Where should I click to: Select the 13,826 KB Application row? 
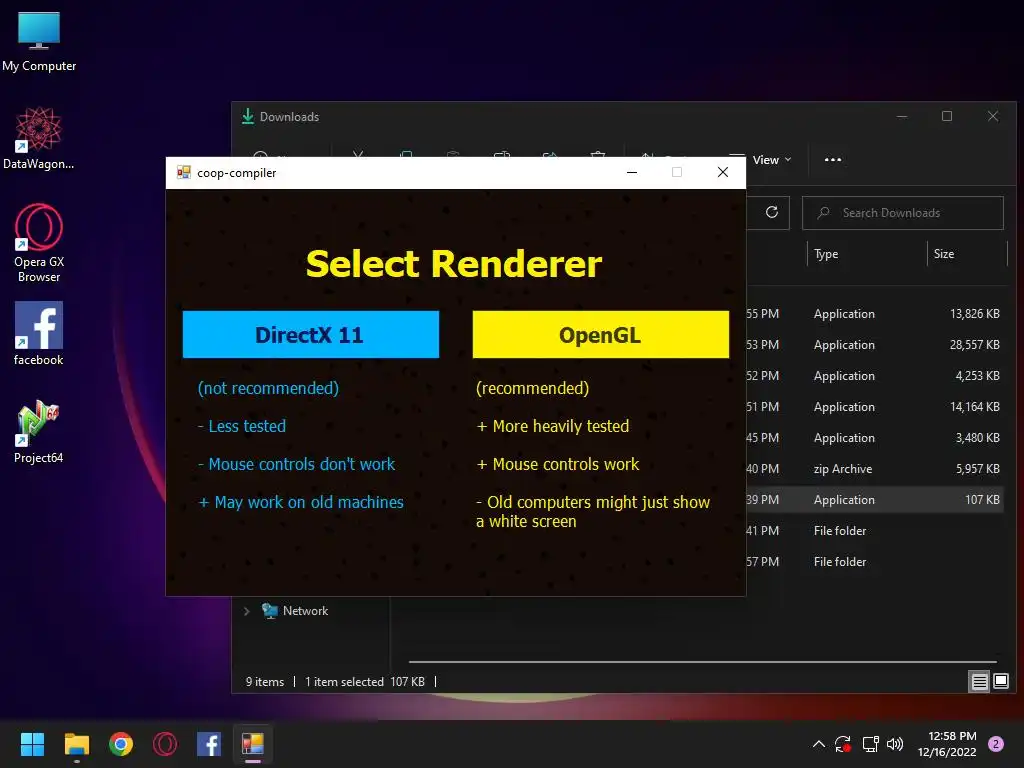click(x=875, y=313)
